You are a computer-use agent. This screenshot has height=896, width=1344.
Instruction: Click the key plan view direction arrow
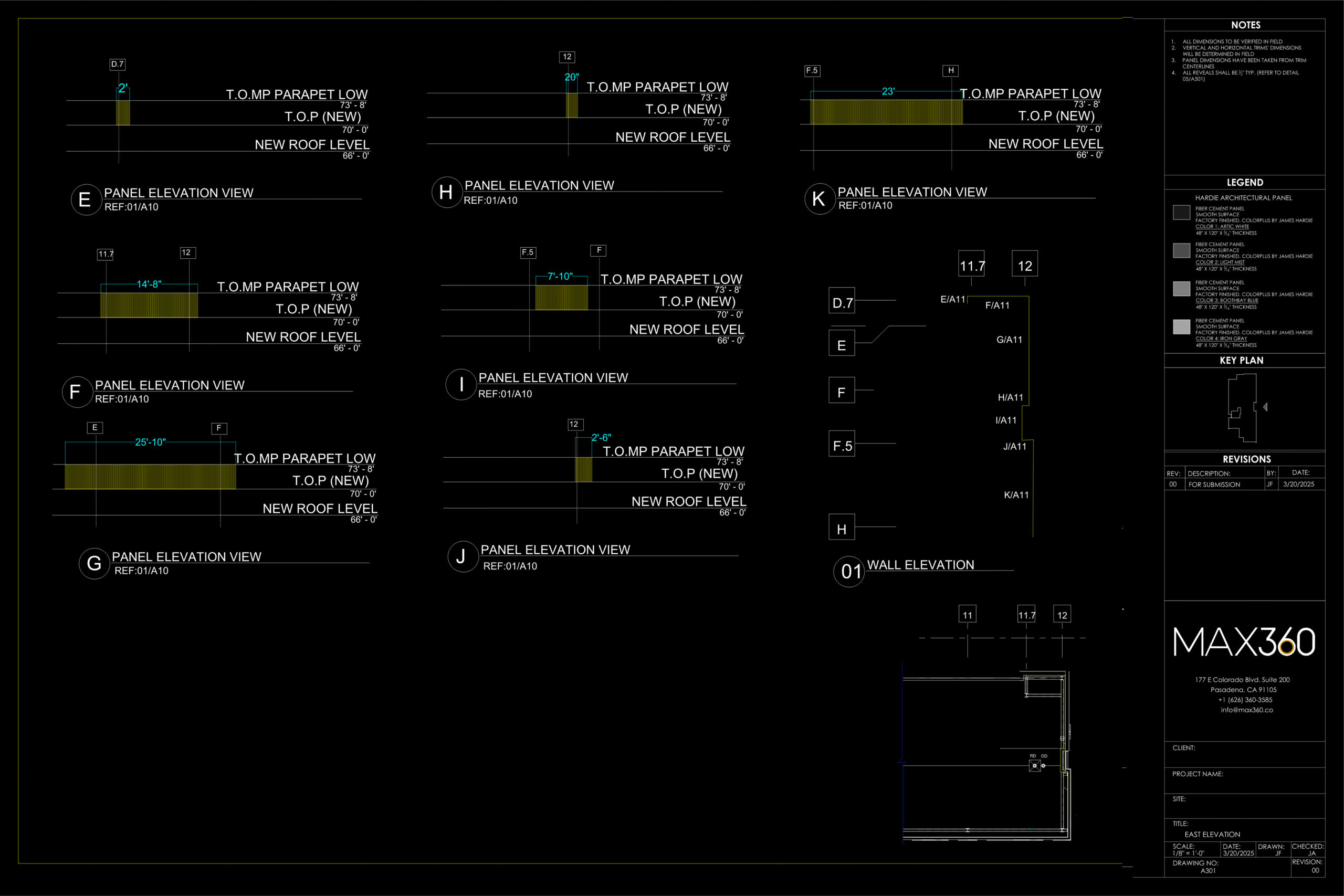pyautogui.click(x=1265, y=407)
